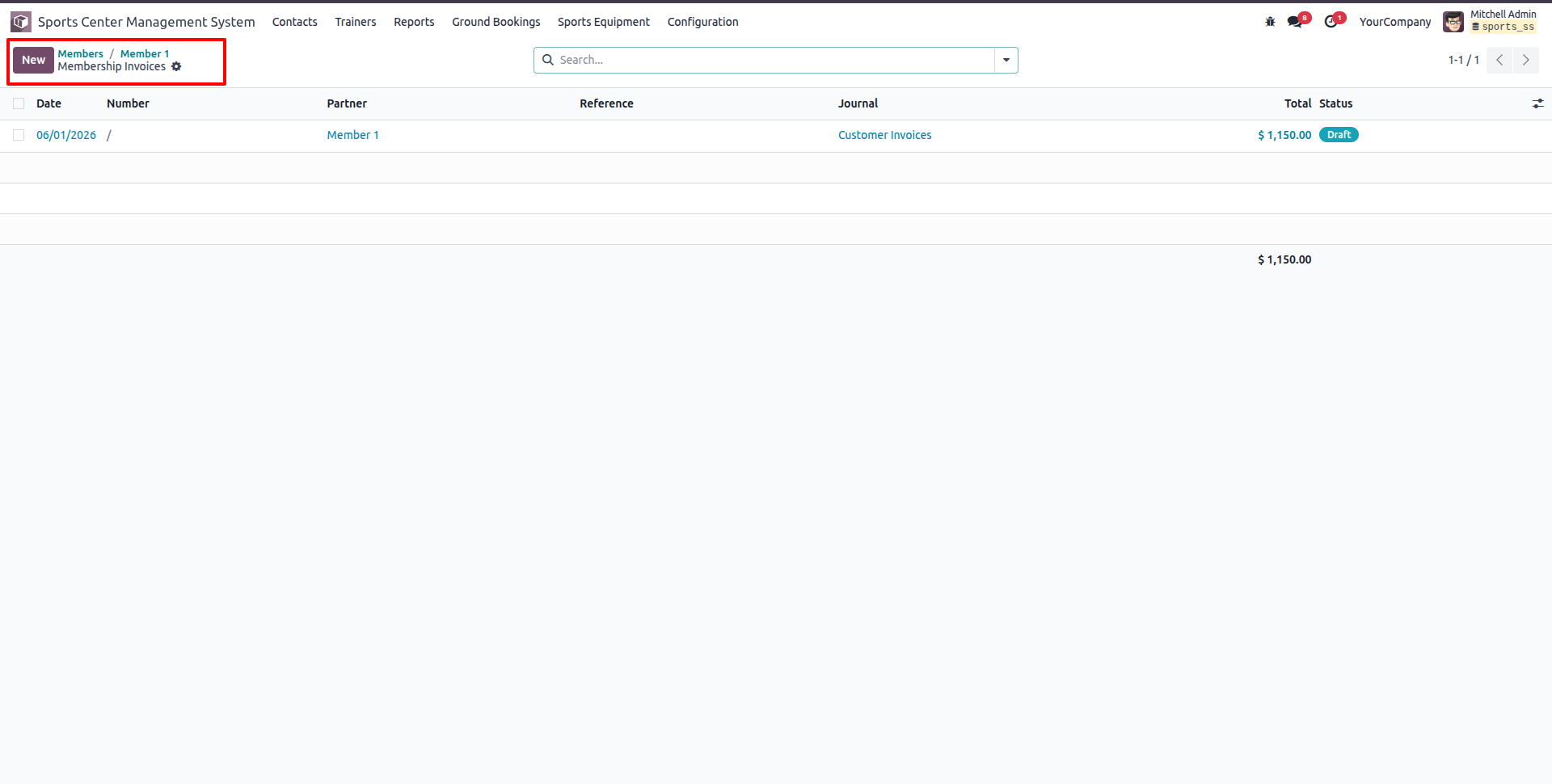Open the gear actions menu beside Membership Invoices
The image size is (1552, 784).
click(176, 66)
